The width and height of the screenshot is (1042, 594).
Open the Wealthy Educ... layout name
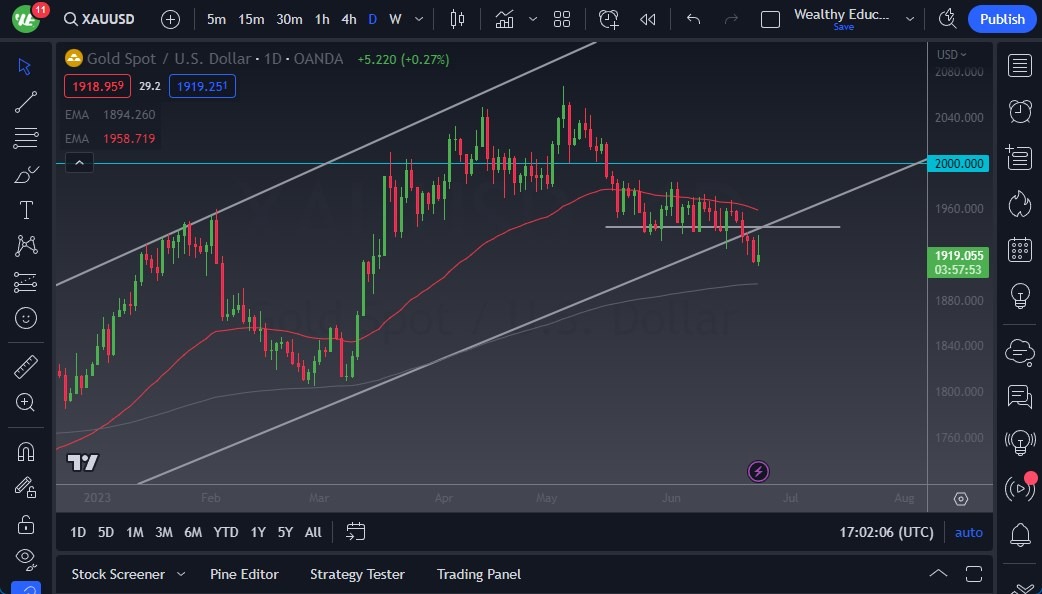point(841,15)
